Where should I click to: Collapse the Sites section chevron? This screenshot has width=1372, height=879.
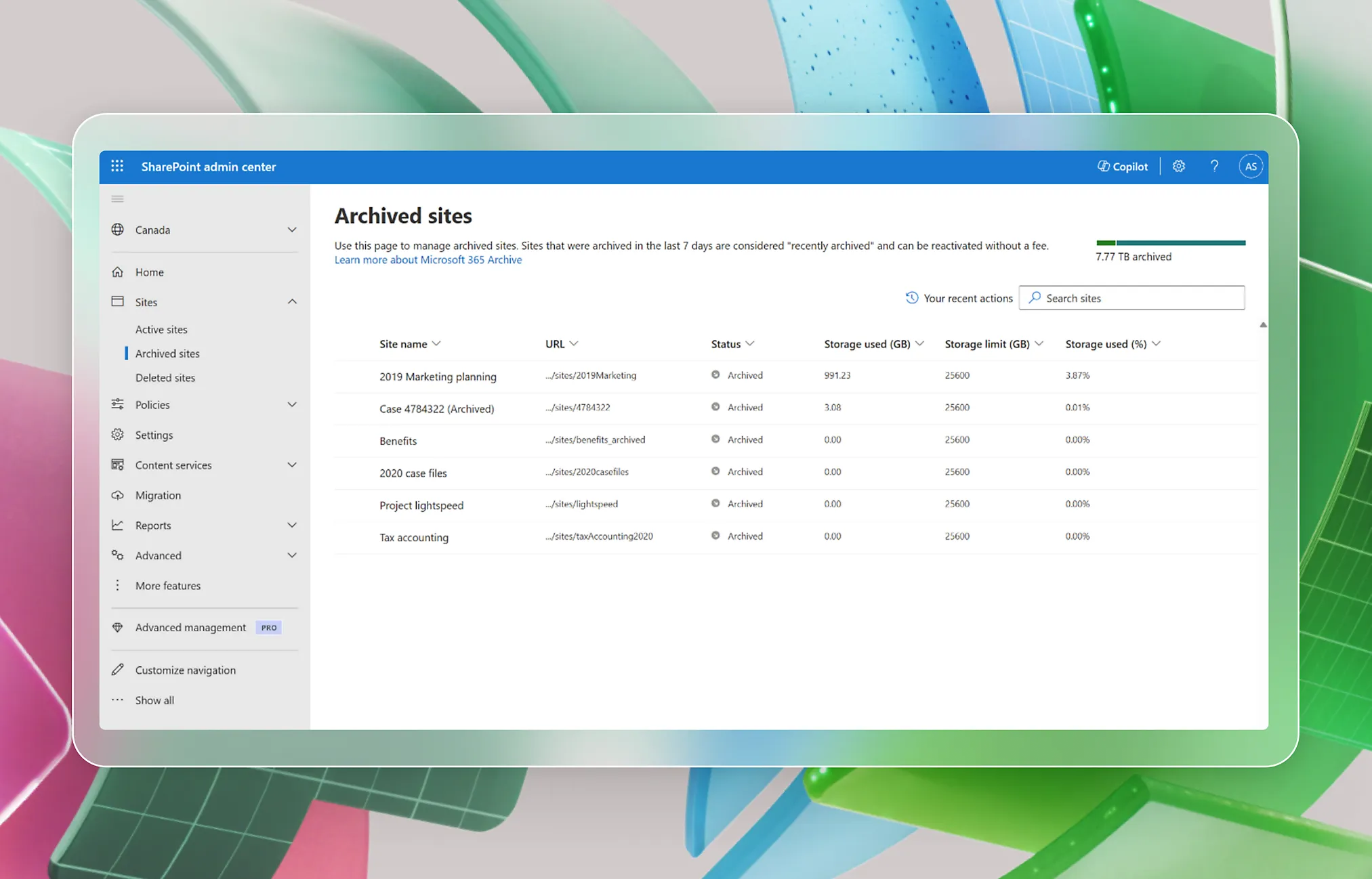click(x=292, y=302)
